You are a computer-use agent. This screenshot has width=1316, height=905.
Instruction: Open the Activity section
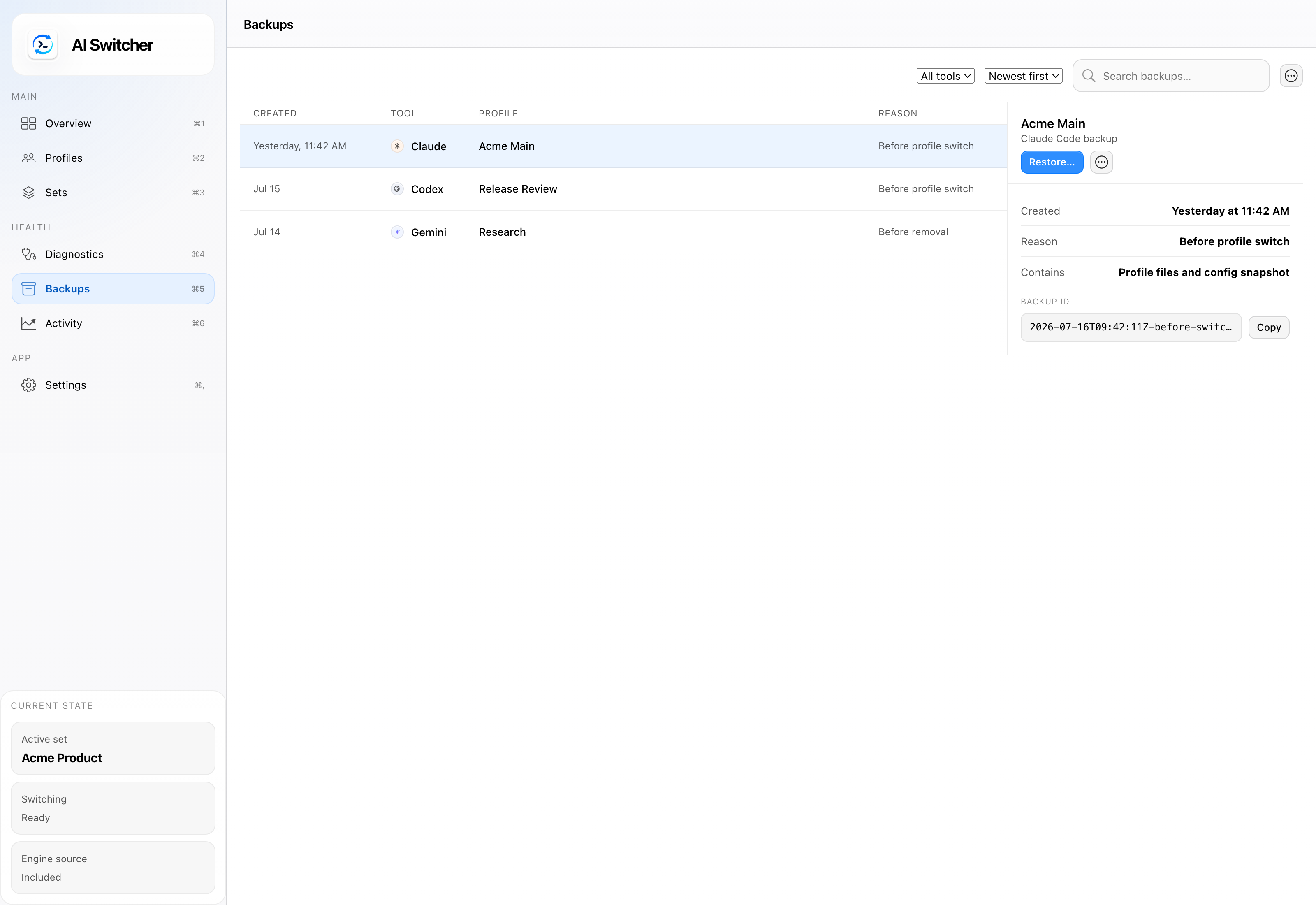click(x=113, y=323)
